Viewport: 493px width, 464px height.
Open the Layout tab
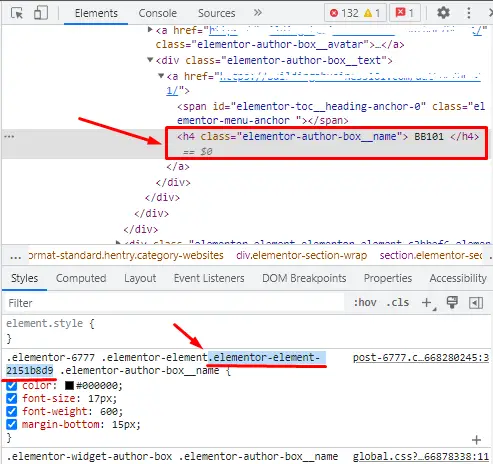pyautogui.click(x=140, y=278)
